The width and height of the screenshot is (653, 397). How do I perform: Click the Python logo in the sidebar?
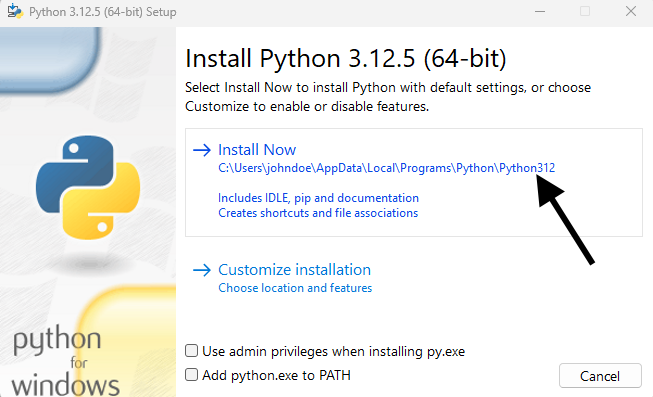pyautogui.click(x=88, y=187)
